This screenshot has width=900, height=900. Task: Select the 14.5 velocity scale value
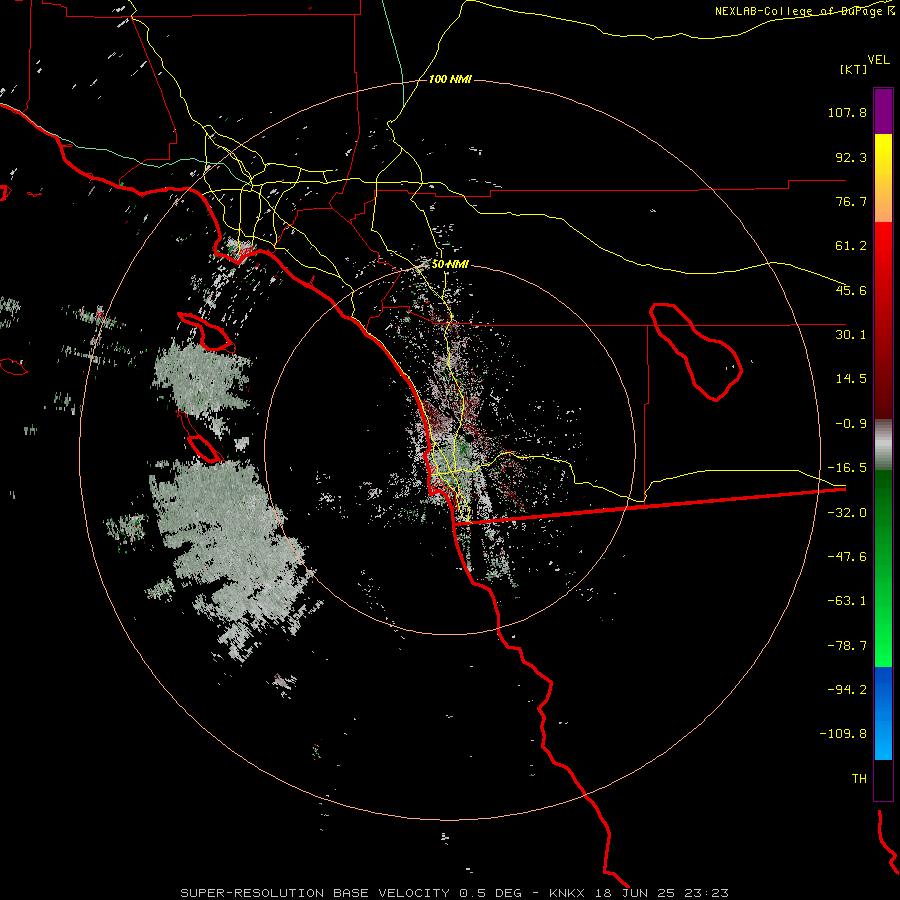point(851,379)
